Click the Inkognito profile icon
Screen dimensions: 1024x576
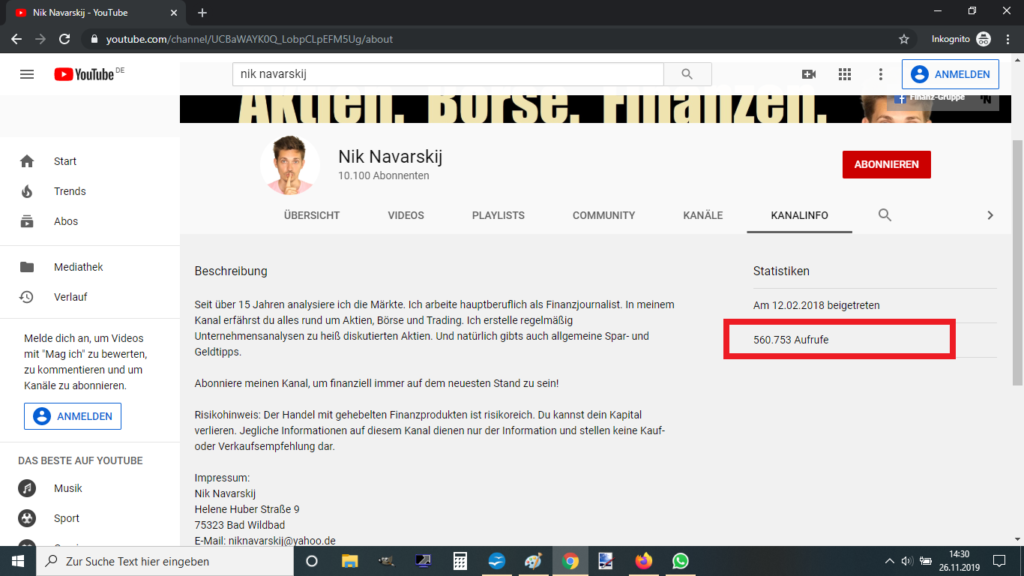(x=984, y=39)
